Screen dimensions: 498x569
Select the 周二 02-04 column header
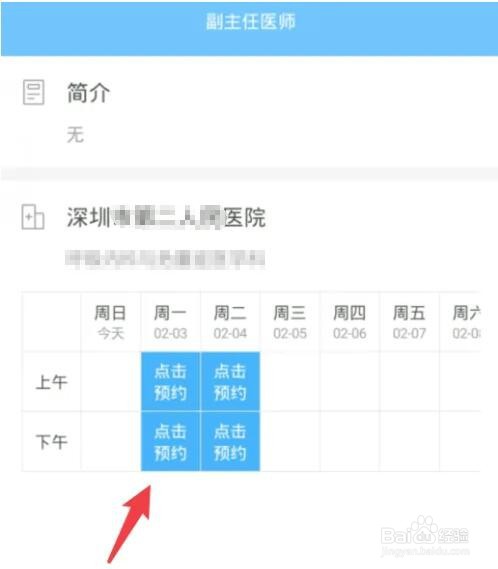230,322
